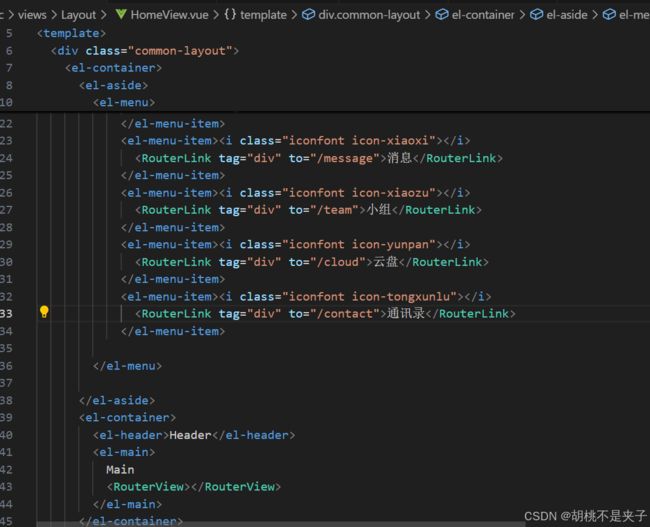The height and width of the screenshot is (527, 650).
Task: Click the curly braces icon before template
Action: (230, 15)
